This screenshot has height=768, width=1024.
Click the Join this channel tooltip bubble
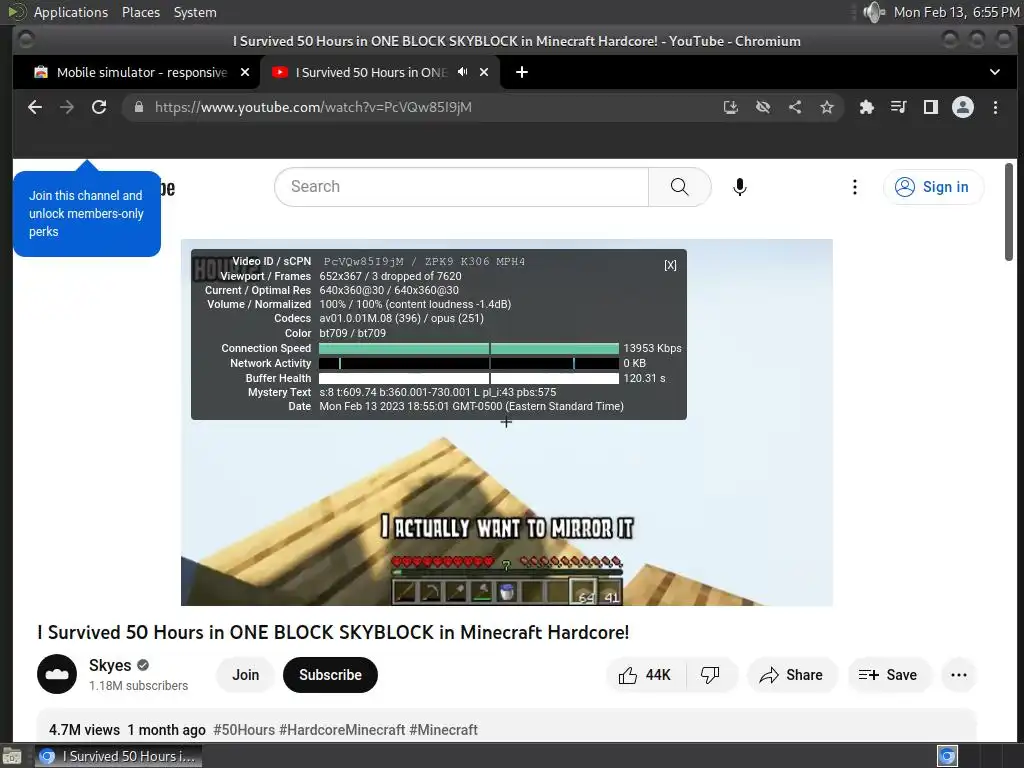[x=86, y=214]
